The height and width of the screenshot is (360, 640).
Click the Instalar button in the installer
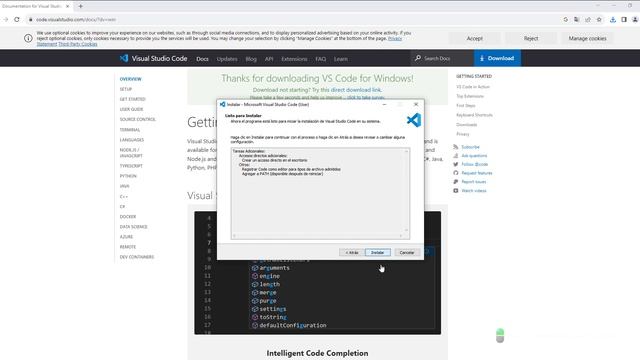click(378, 253)
